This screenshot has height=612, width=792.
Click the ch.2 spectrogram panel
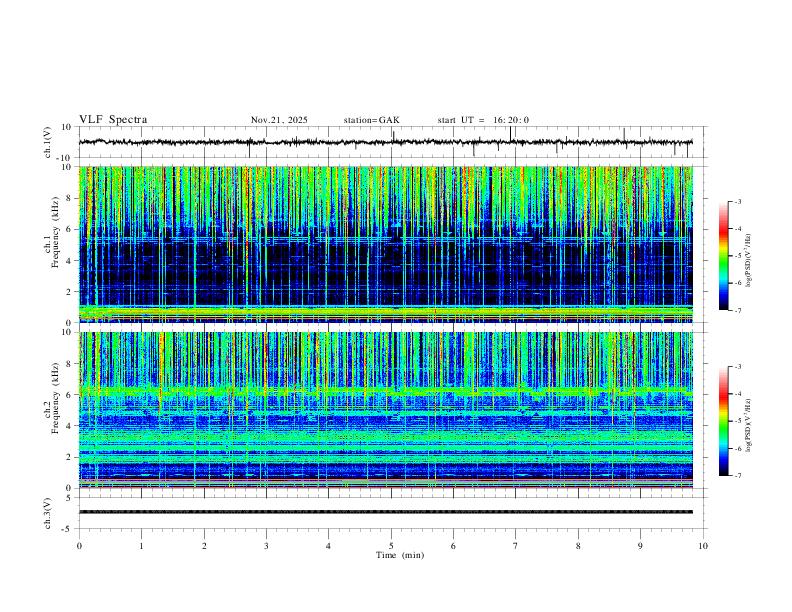pos(385,410)
